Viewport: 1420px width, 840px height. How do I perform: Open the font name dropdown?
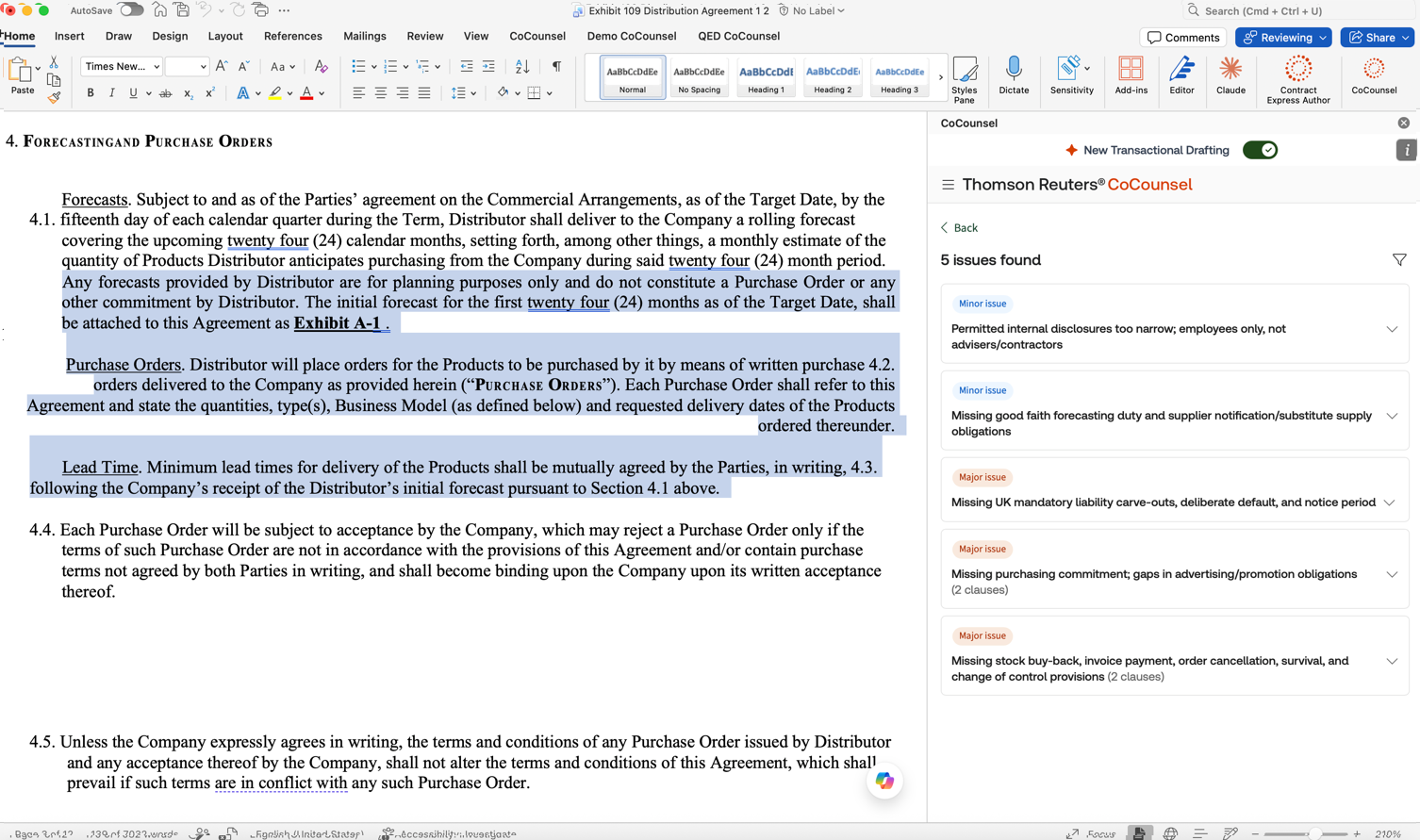156,67
